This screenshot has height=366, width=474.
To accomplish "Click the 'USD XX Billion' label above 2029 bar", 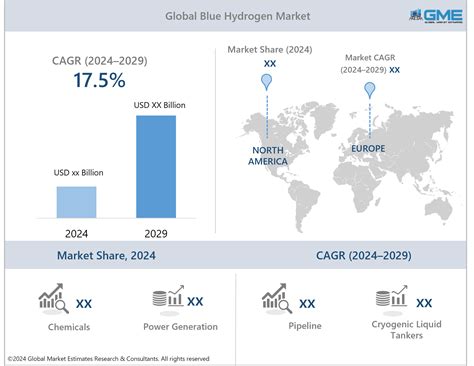I will 159,105.
